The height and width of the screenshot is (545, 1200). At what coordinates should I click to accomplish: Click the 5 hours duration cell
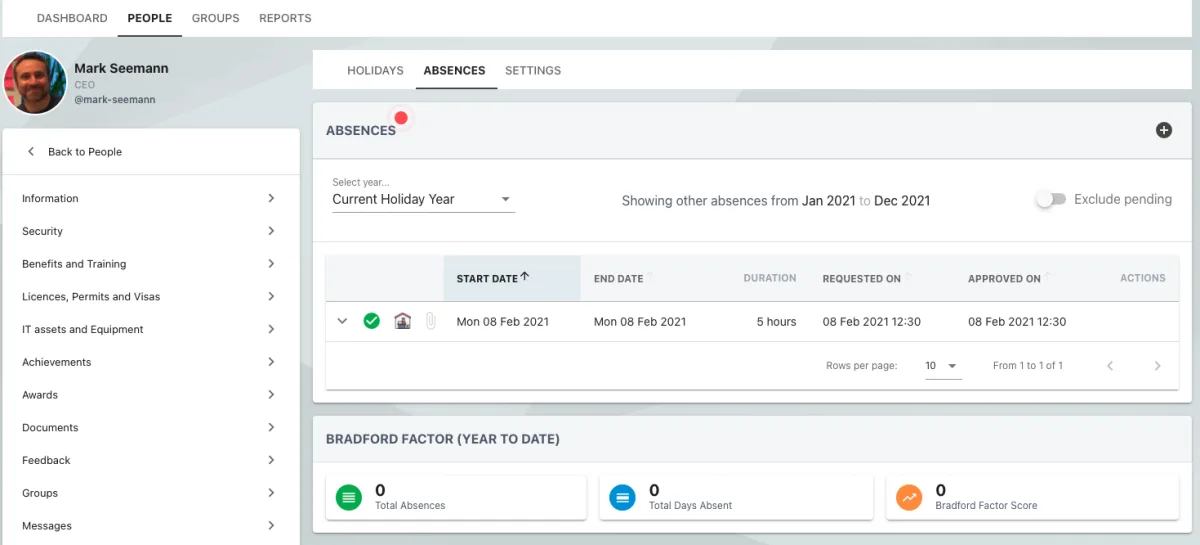tap(776, 322)
